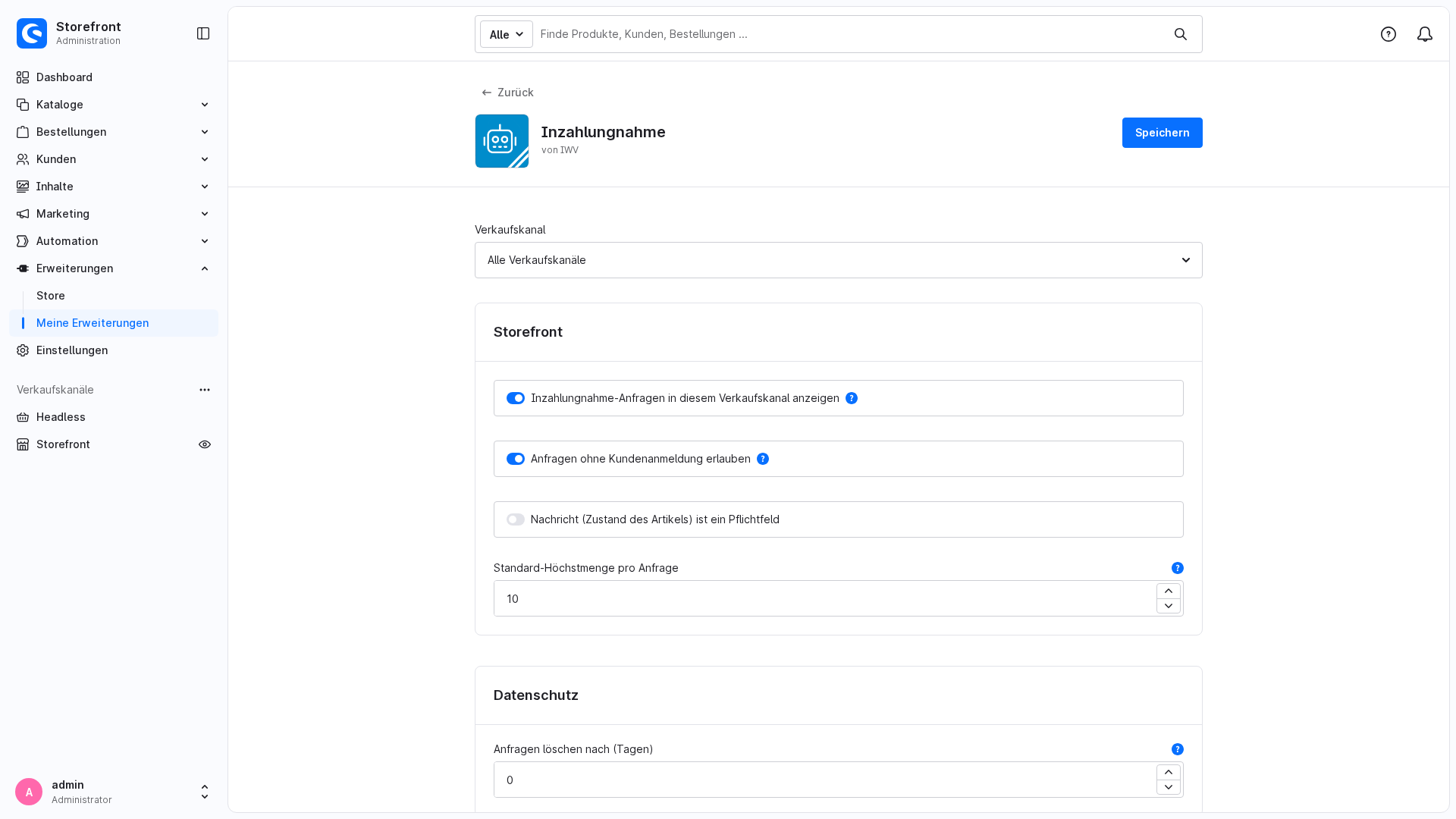This screenshot has width=1456, height=819.
Task: Open the Verkaufskanal select dropdown
Action: 839,260
